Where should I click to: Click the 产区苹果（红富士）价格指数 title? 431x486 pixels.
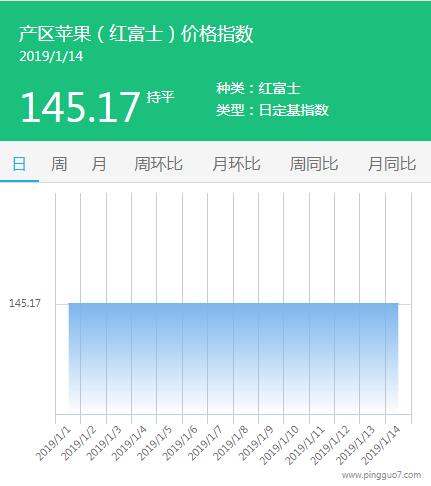click(x=136, y=34)
